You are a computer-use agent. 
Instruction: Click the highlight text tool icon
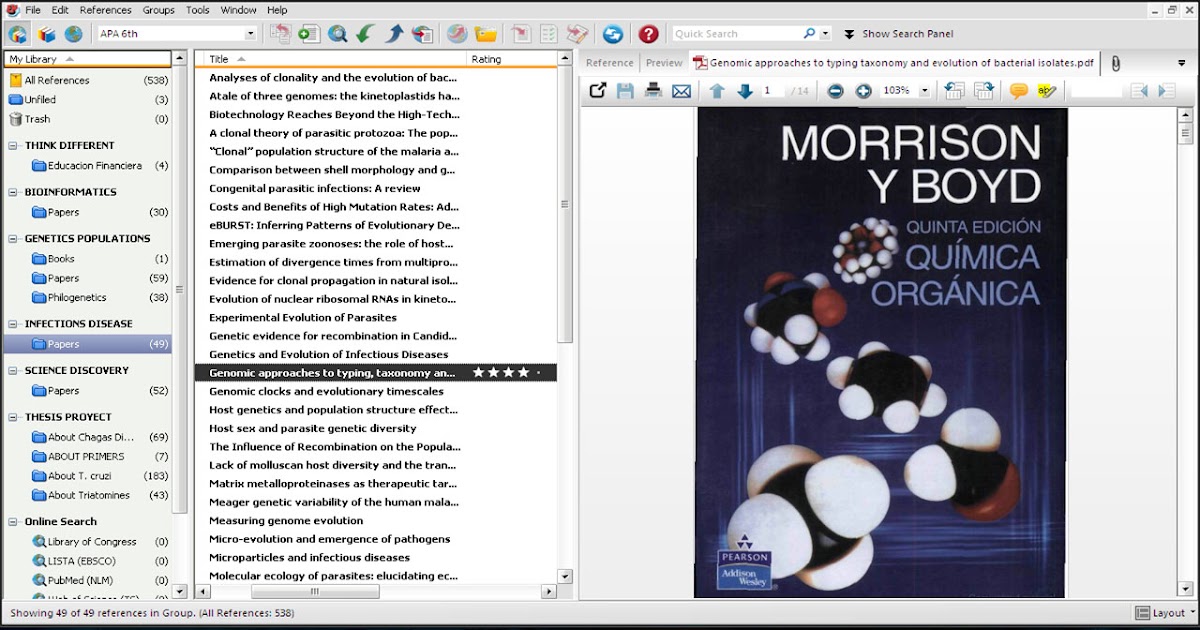click(x=1047, y=90)
